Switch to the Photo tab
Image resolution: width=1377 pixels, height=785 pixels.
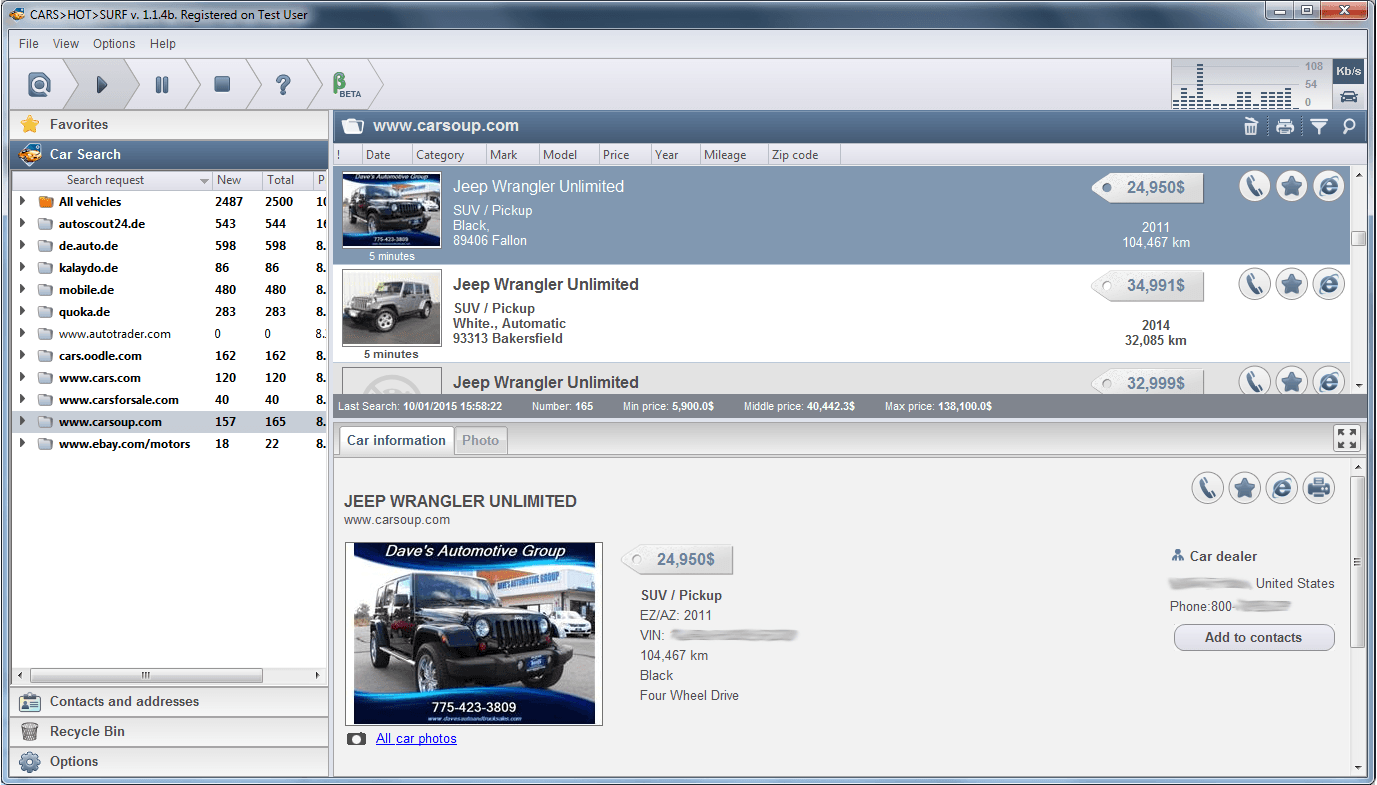[480, 441]
